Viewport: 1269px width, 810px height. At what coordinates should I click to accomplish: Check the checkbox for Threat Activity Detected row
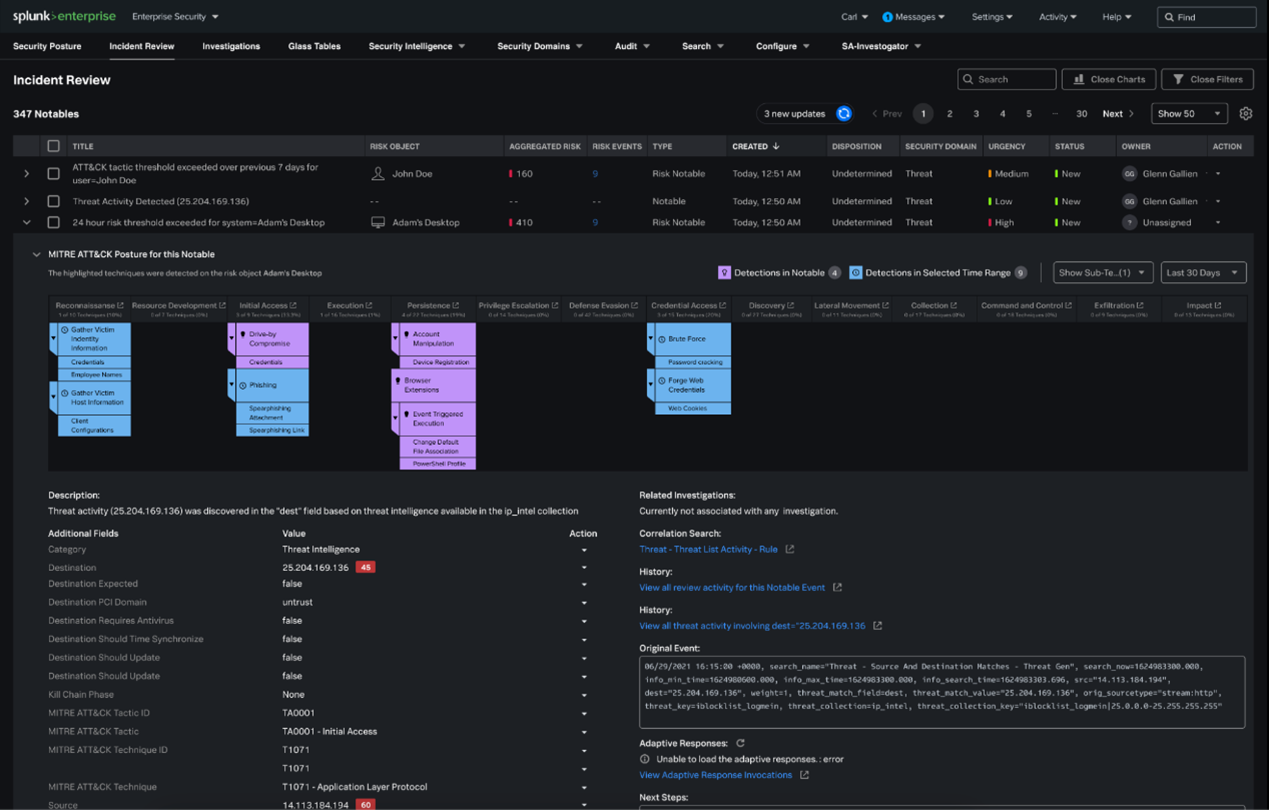tap(54, 200)
